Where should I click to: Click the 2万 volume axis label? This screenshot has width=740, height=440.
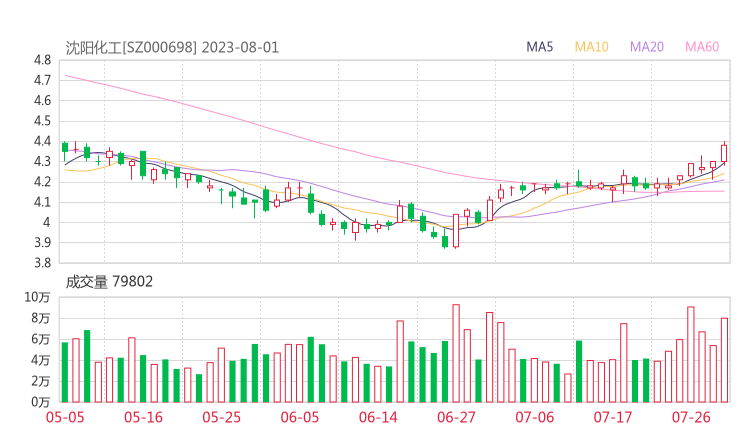point(41,381)
